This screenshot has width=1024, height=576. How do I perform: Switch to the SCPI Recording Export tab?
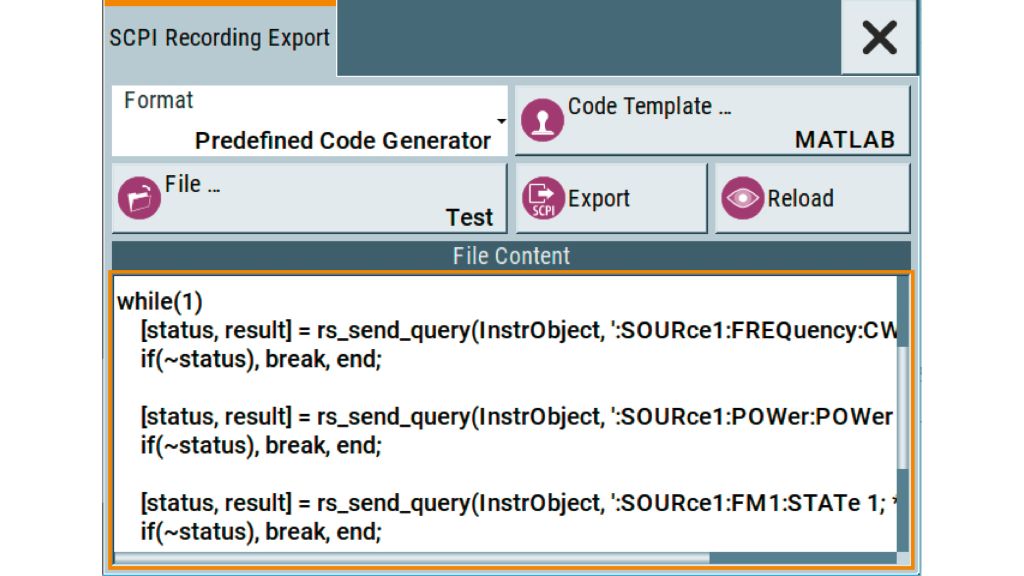[x=219, y=39]
